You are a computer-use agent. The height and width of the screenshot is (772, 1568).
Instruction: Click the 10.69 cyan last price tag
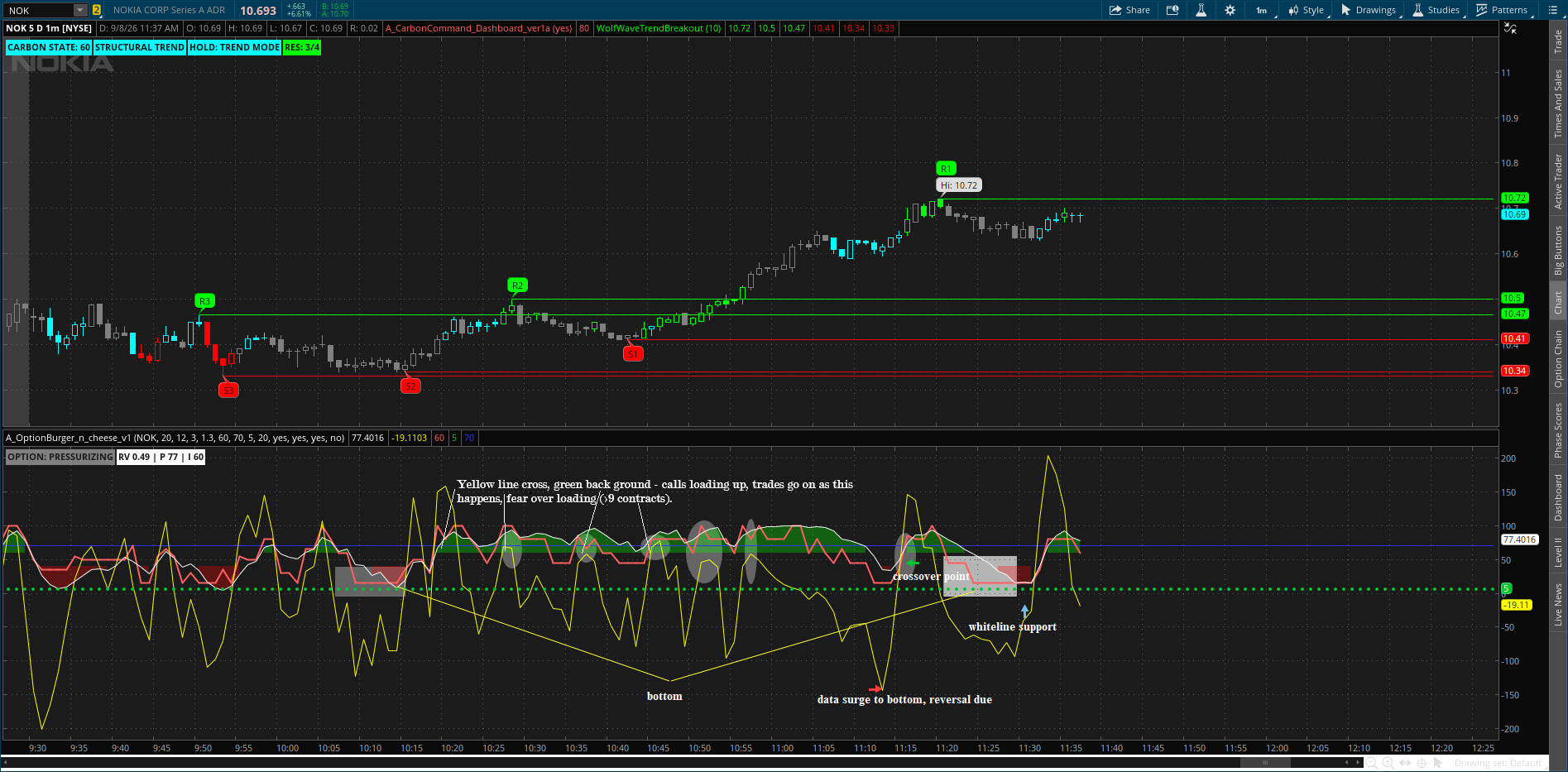tap(1515, 214)
